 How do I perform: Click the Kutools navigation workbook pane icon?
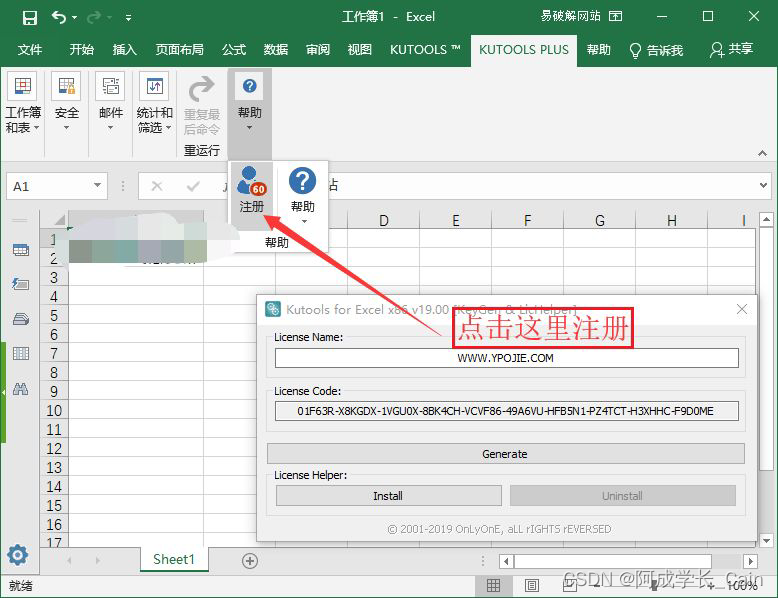click(20, 250)
